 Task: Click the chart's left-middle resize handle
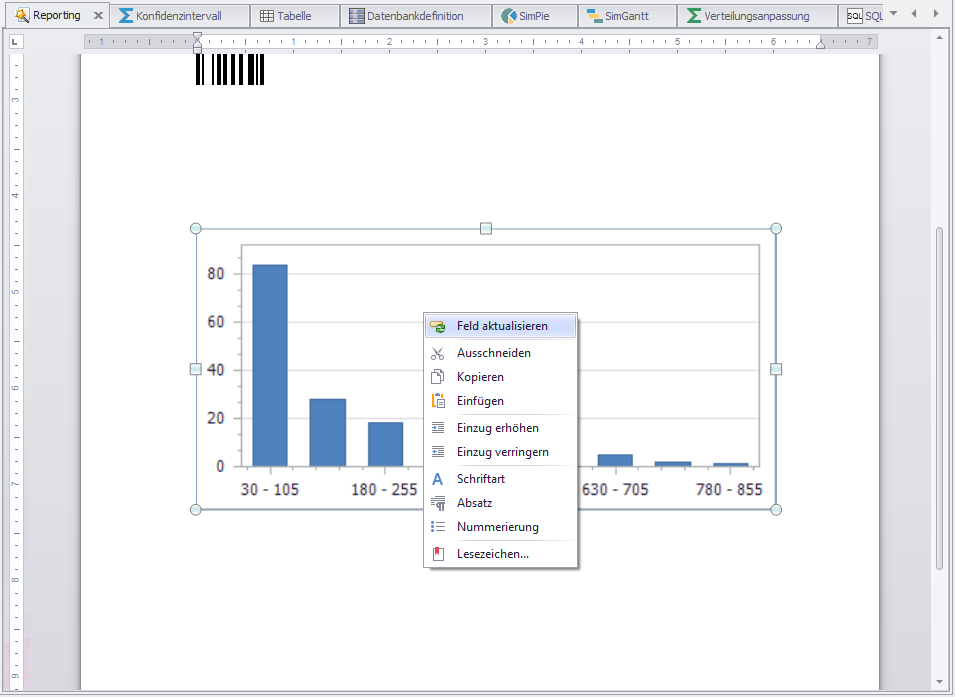196,369
